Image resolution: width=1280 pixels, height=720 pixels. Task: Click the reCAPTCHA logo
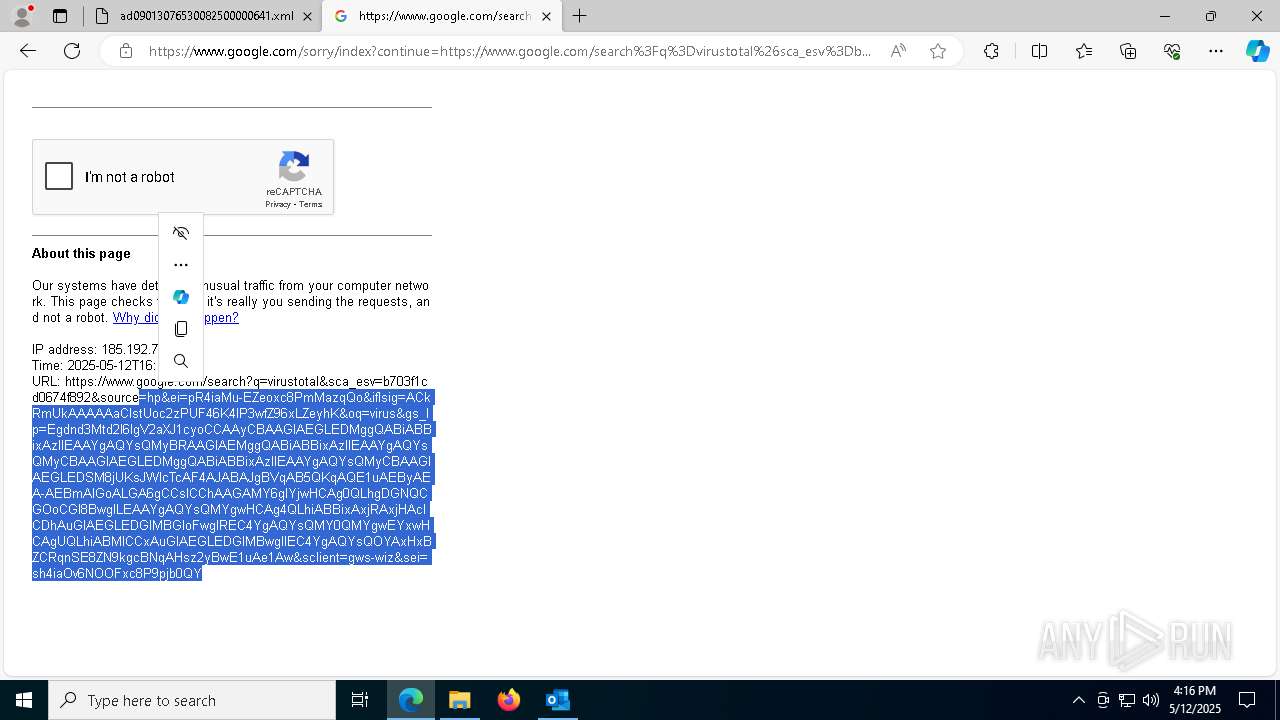(294, 167)
